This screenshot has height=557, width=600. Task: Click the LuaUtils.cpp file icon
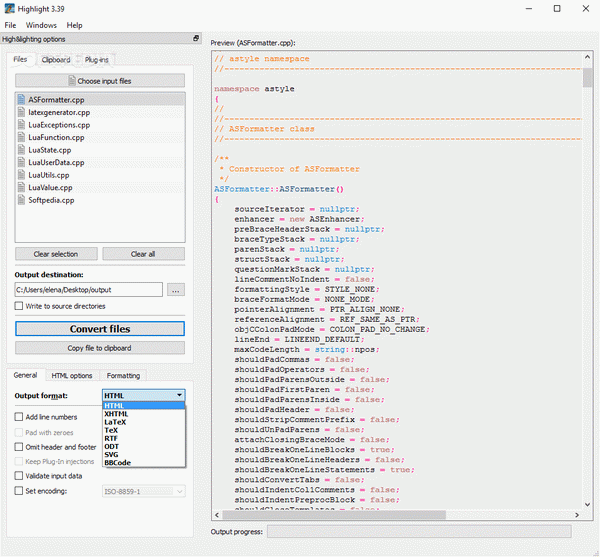click(x=21, y=175)
